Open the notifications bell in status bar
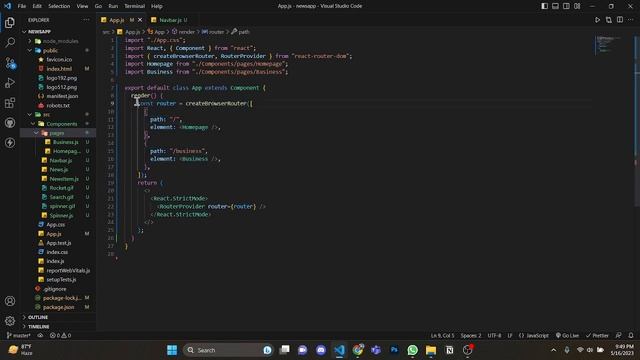 pyautogui.click(x=631, y=336)
